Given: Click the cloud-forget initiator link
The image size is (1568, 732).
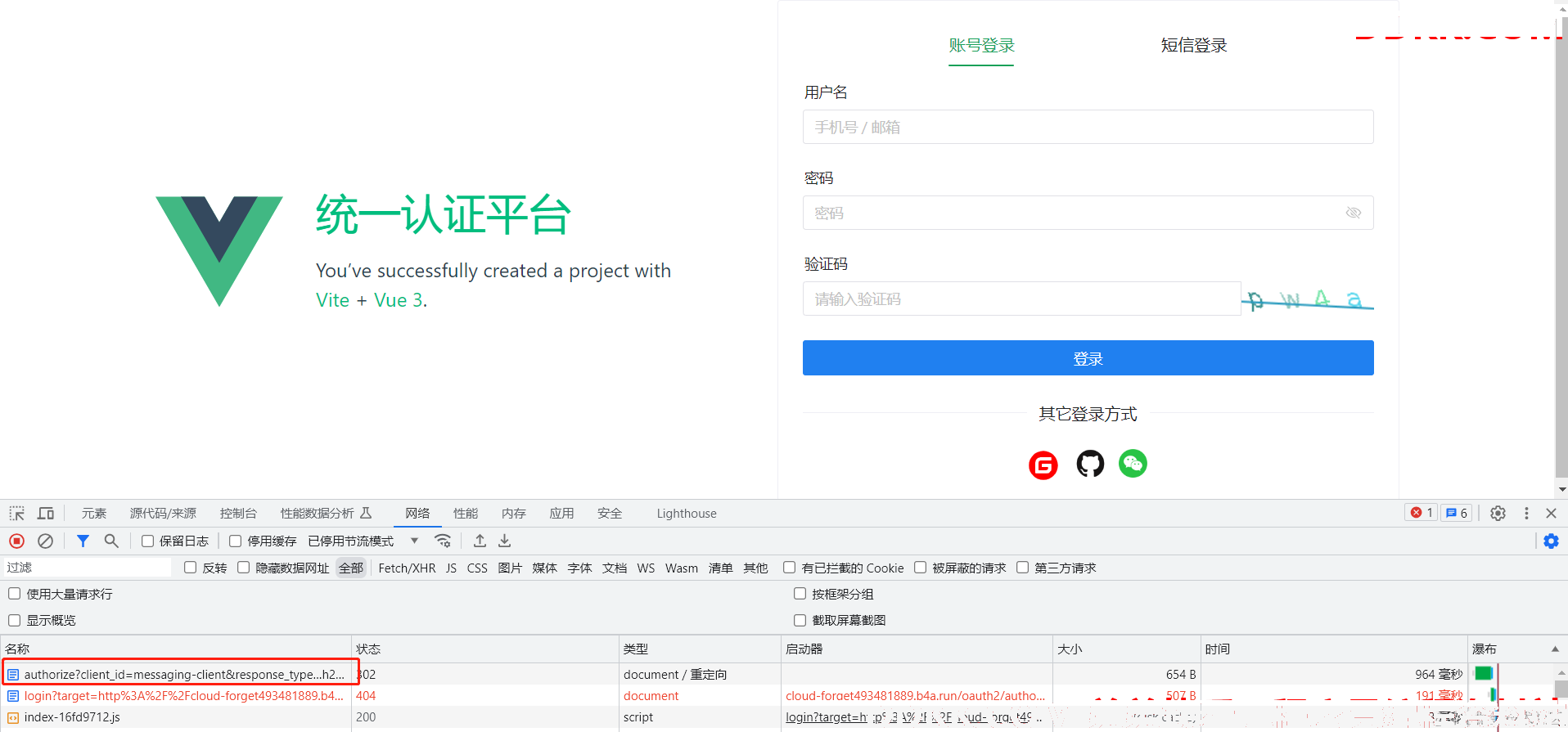Looking at the screenshot, I should click(x=915, y=695).
